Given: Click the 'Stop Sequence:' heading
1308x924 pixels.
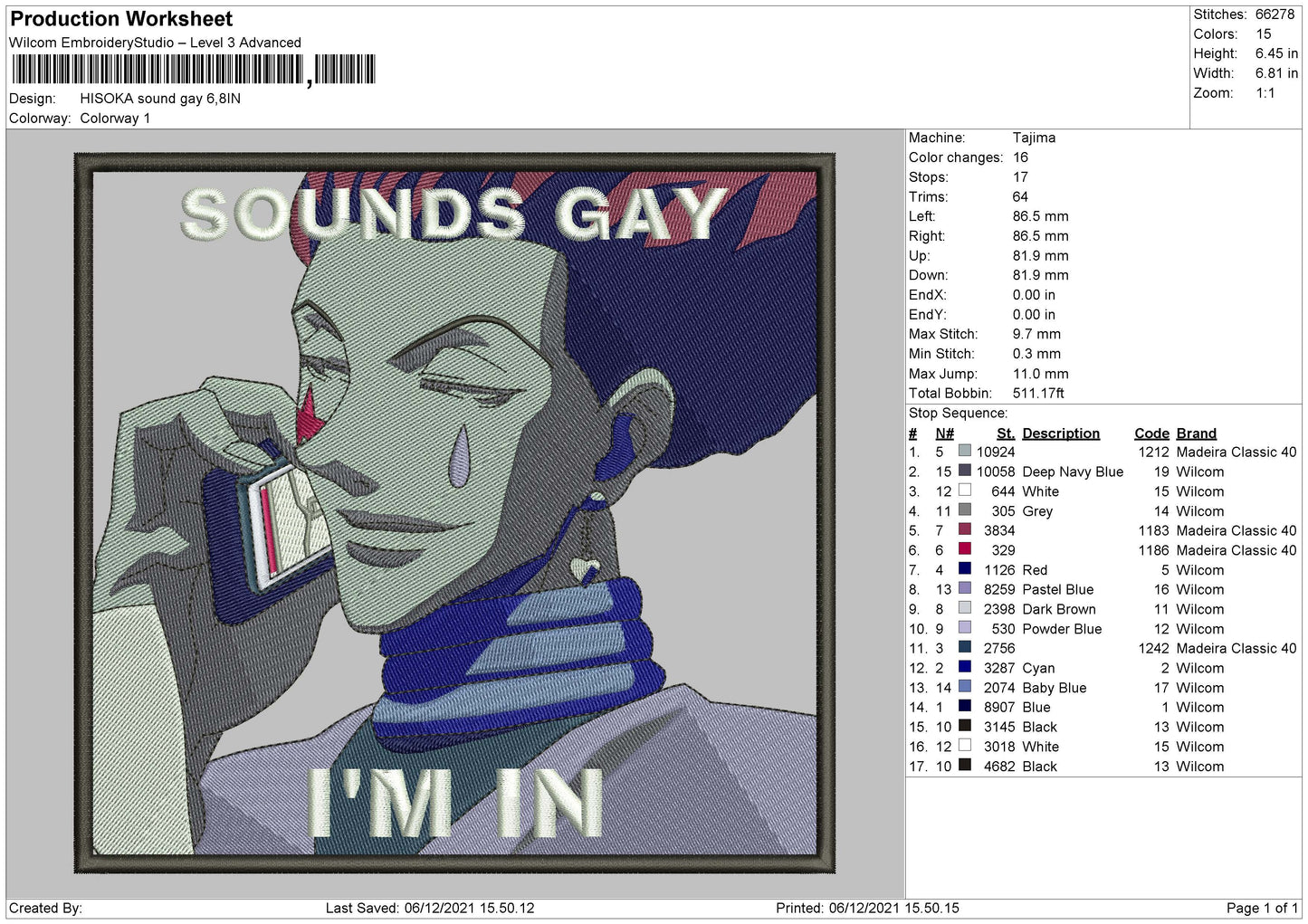Looking at the screenshot, I should coord(958,414).
